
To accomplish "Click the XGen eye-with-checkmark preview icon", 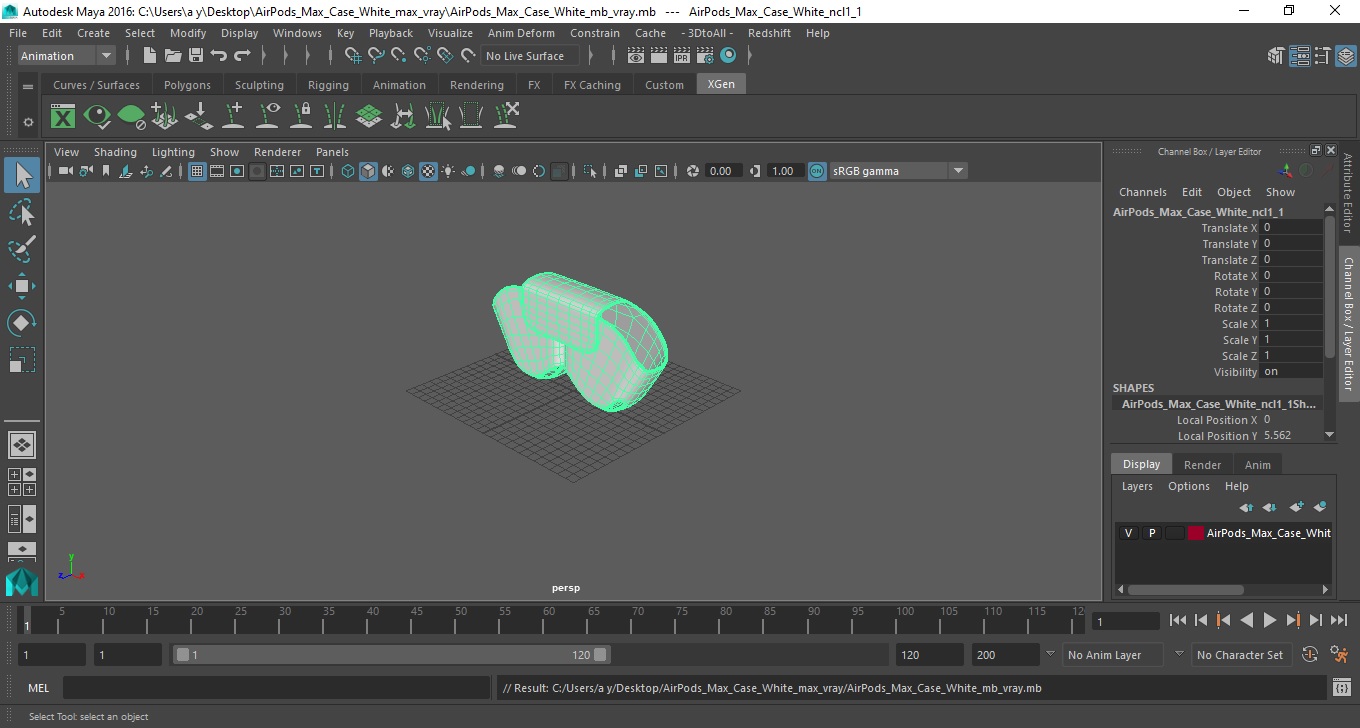I will (97, 116).
